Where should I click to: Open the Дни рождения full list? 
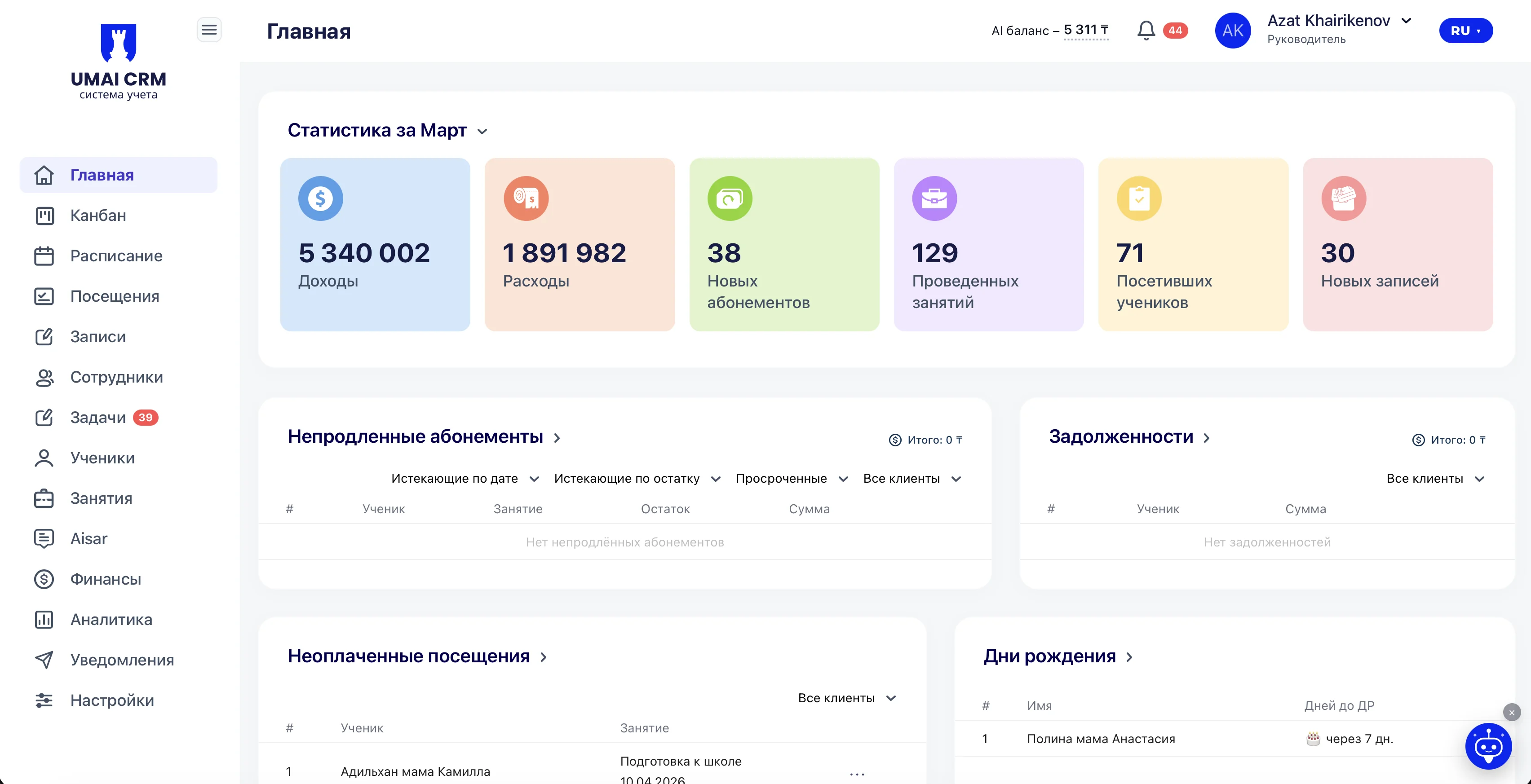[1128, 657]
